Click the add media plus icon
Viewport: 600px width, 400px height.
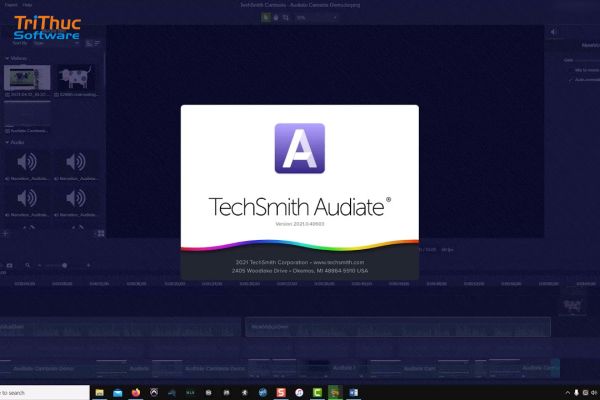click(x=5, y=233)
